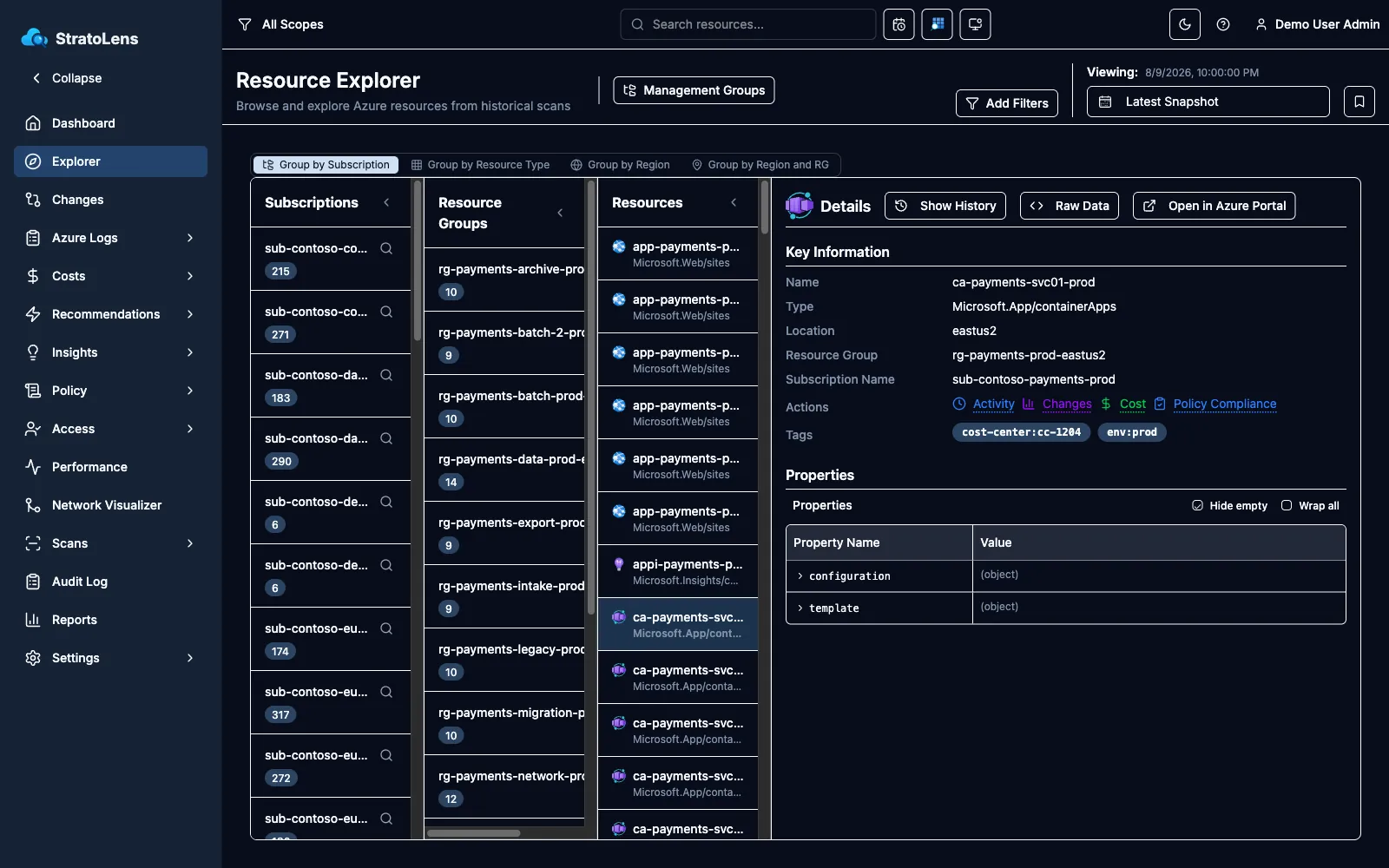Open the Latest Snapshot selector
Viewport: 1389px width, 868px height.
(1208, 102)
